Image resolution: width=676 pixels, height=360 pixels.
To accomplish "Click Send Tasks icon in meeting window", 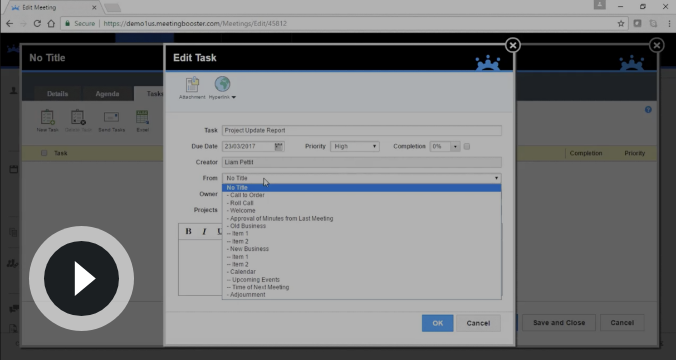I will pos(111,117).
